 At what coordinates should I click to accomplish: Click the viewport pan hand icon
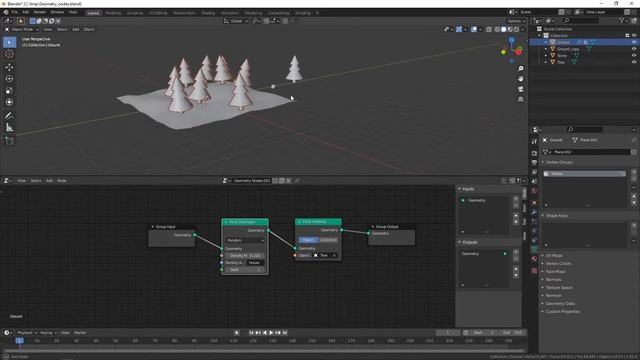pyautogui.click(x=520, y=79)
